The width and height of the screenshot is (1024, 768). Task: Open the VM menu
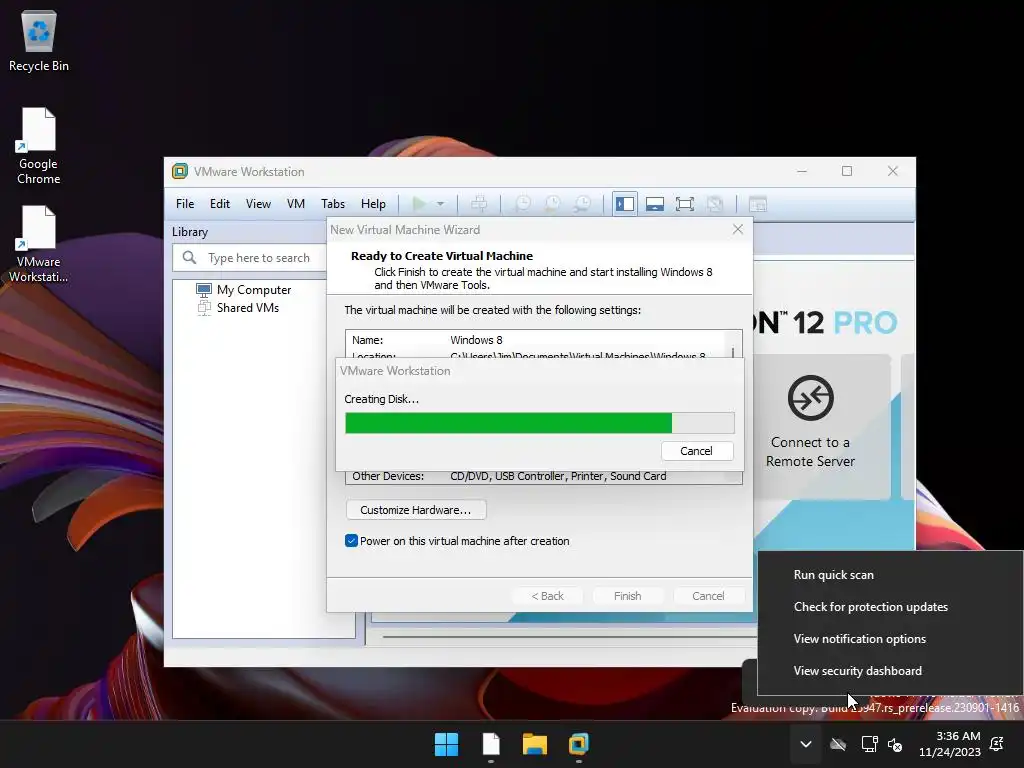296,204
